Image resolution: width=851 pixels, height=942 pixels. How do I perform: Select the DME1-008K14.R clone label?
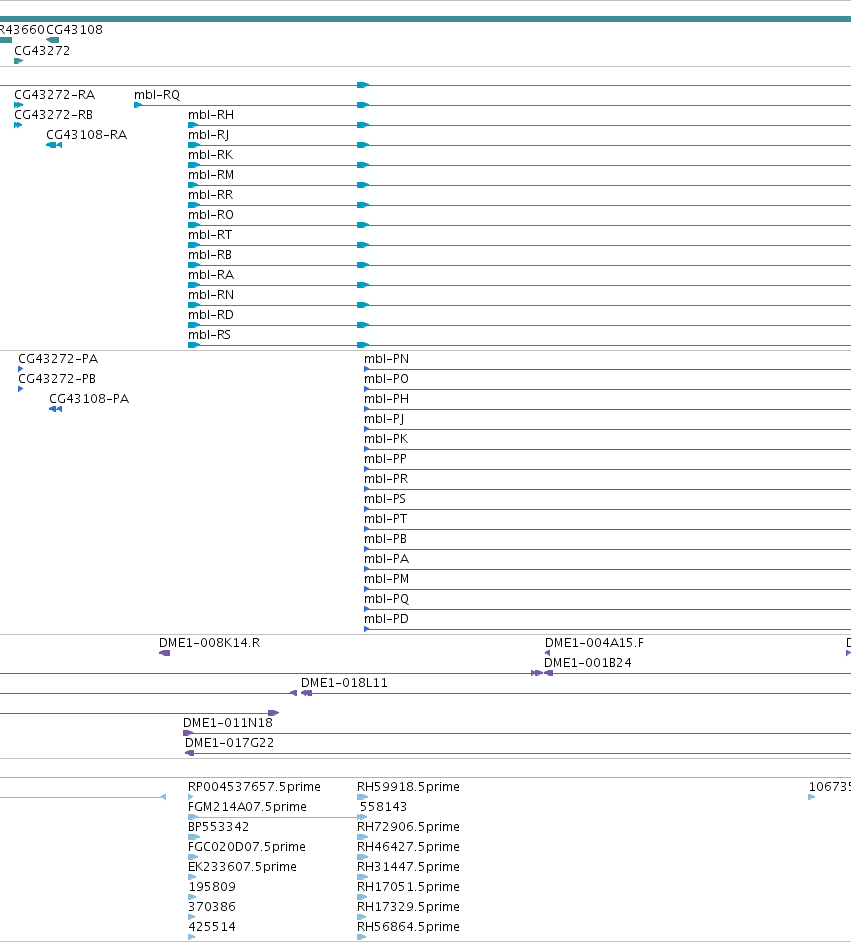[x=210, y=643]
